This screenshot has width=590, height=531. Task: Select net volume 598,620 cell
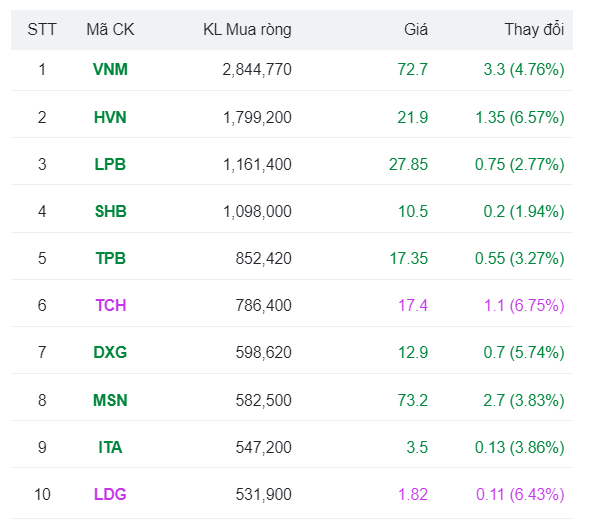(263, 353)
